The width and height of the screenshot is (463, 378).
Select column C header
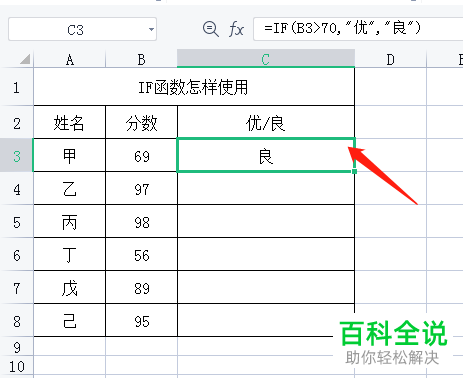coord(266,59)
